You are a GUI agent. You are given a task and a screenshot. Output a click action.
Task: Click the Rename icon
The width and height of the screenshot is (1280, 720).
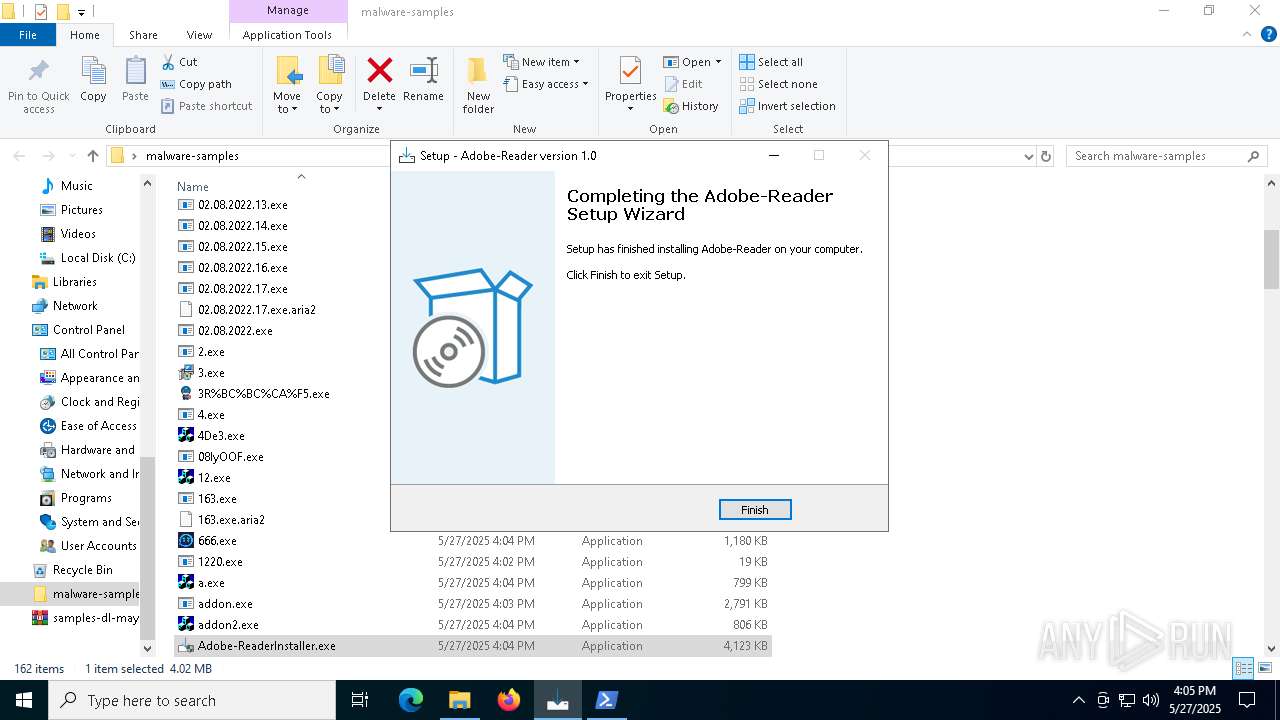coord(423,70)
